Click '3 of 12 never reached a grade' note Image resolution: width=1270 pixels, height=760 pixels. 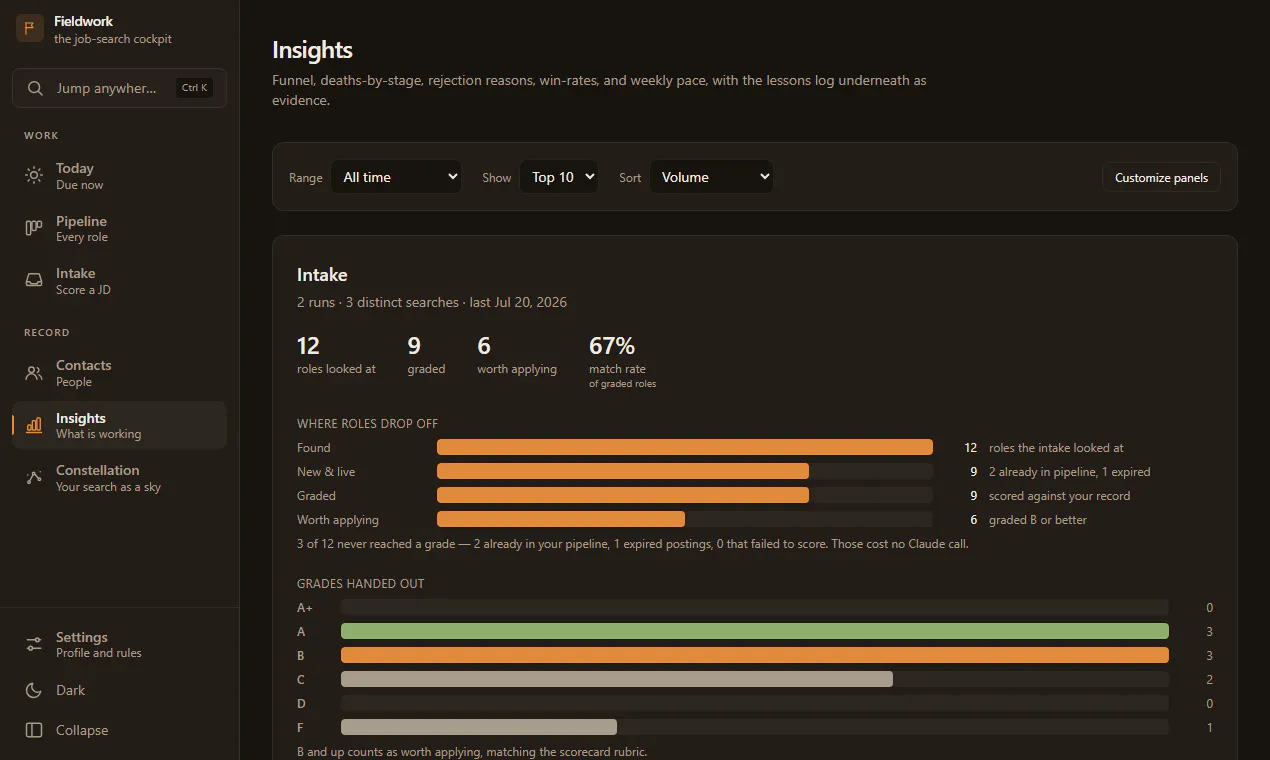[633, 544]
